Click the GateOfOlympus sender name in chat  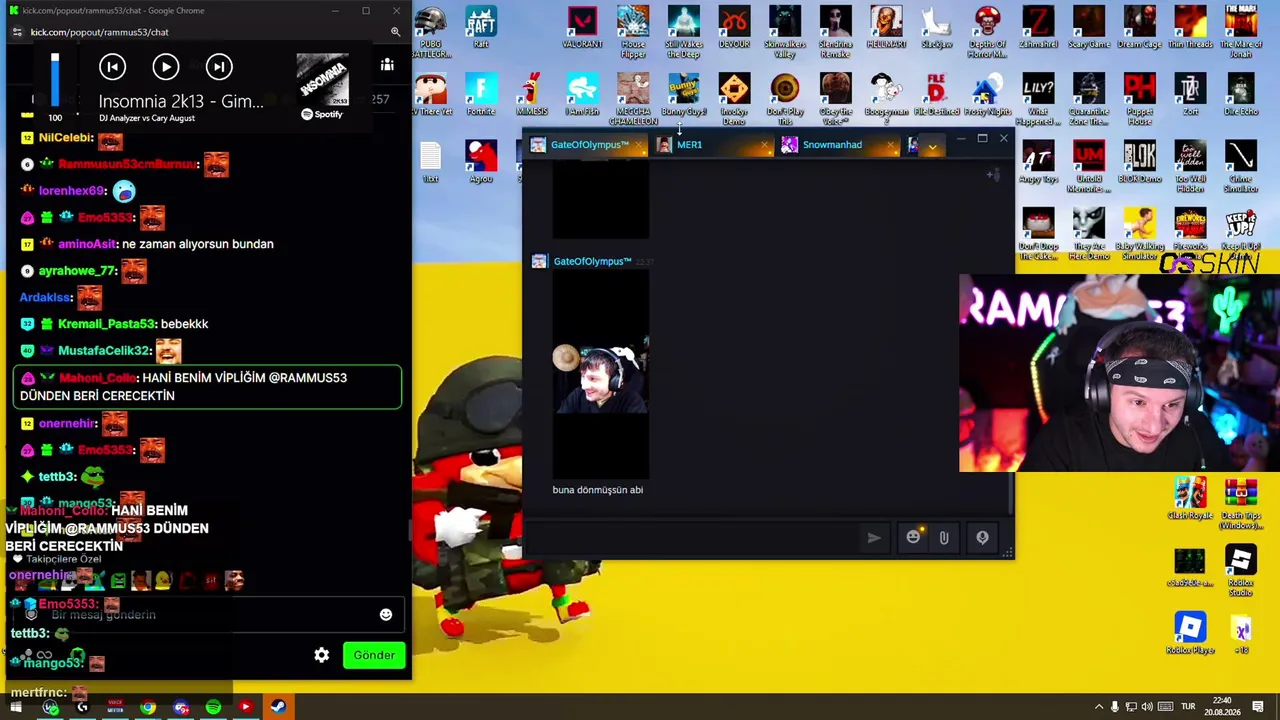(592, 261)
